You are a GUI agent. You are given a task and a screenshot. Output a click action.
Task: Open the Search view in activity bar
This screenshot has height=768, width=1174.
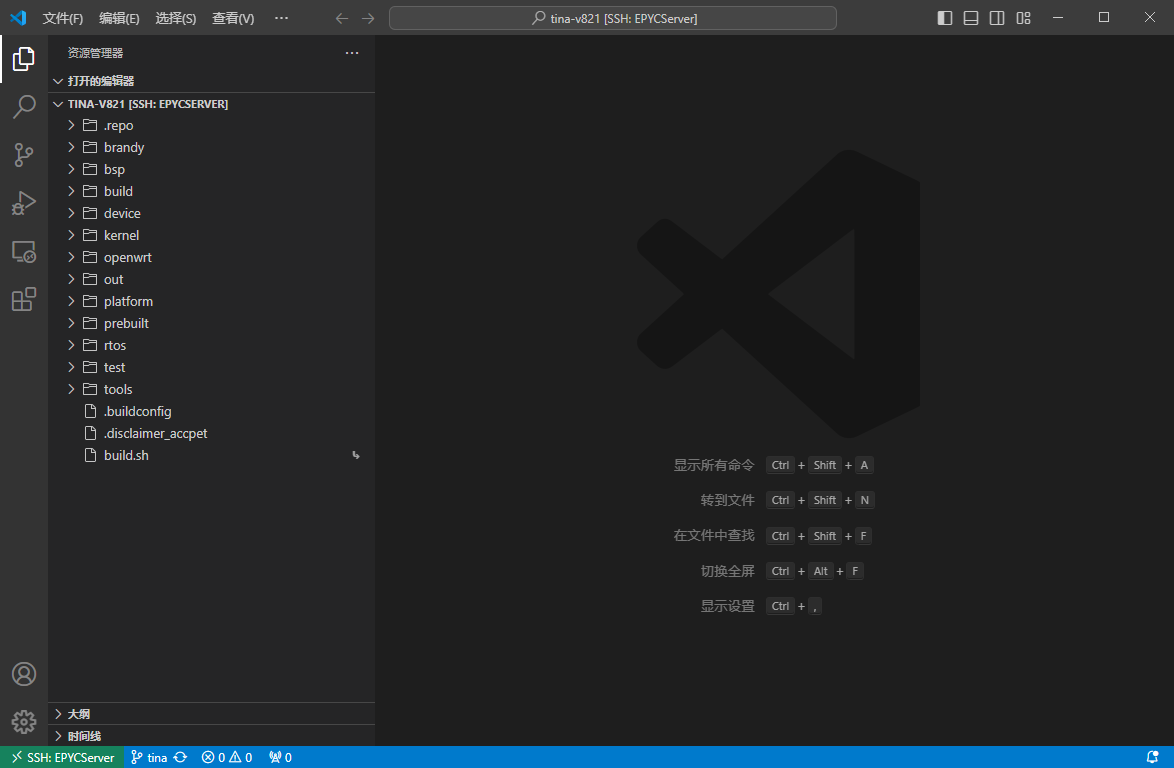click(24, 107)
